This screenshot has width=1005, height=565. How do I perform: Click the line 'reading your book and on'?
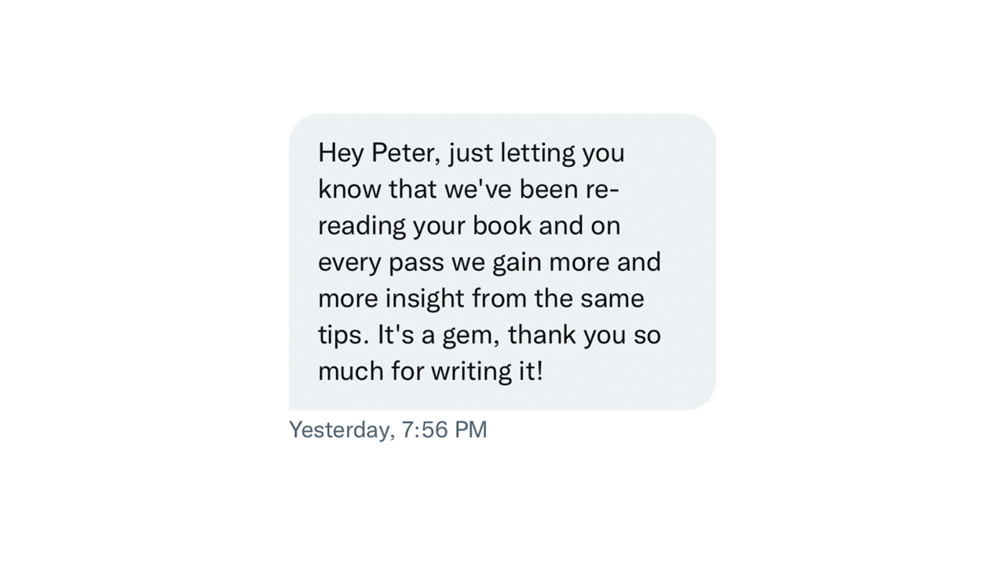469,226
